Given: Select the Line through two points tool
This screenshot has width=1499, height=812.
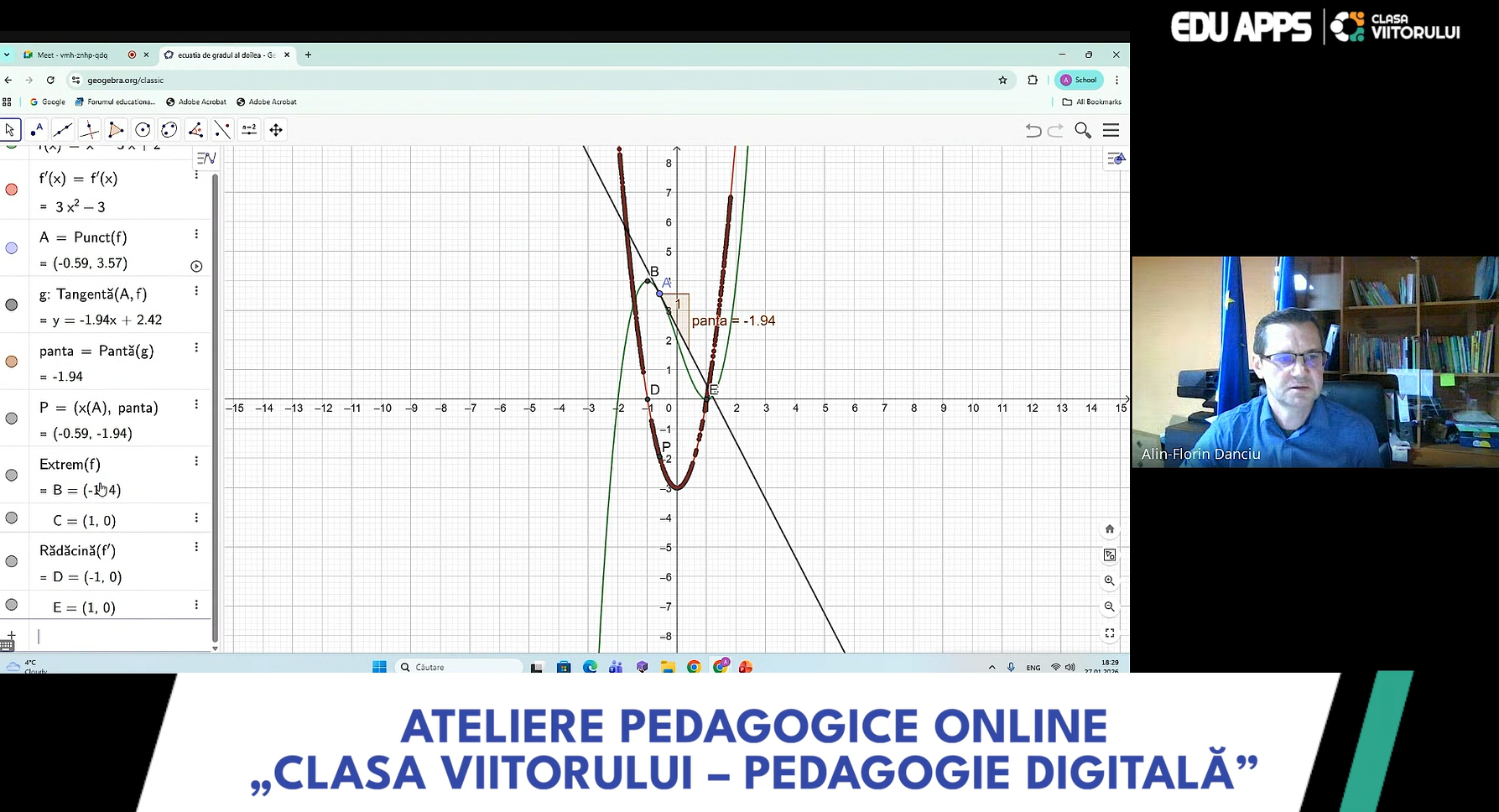Looking at the screenshot, I should pyautogui.click(x=63, y=130).
